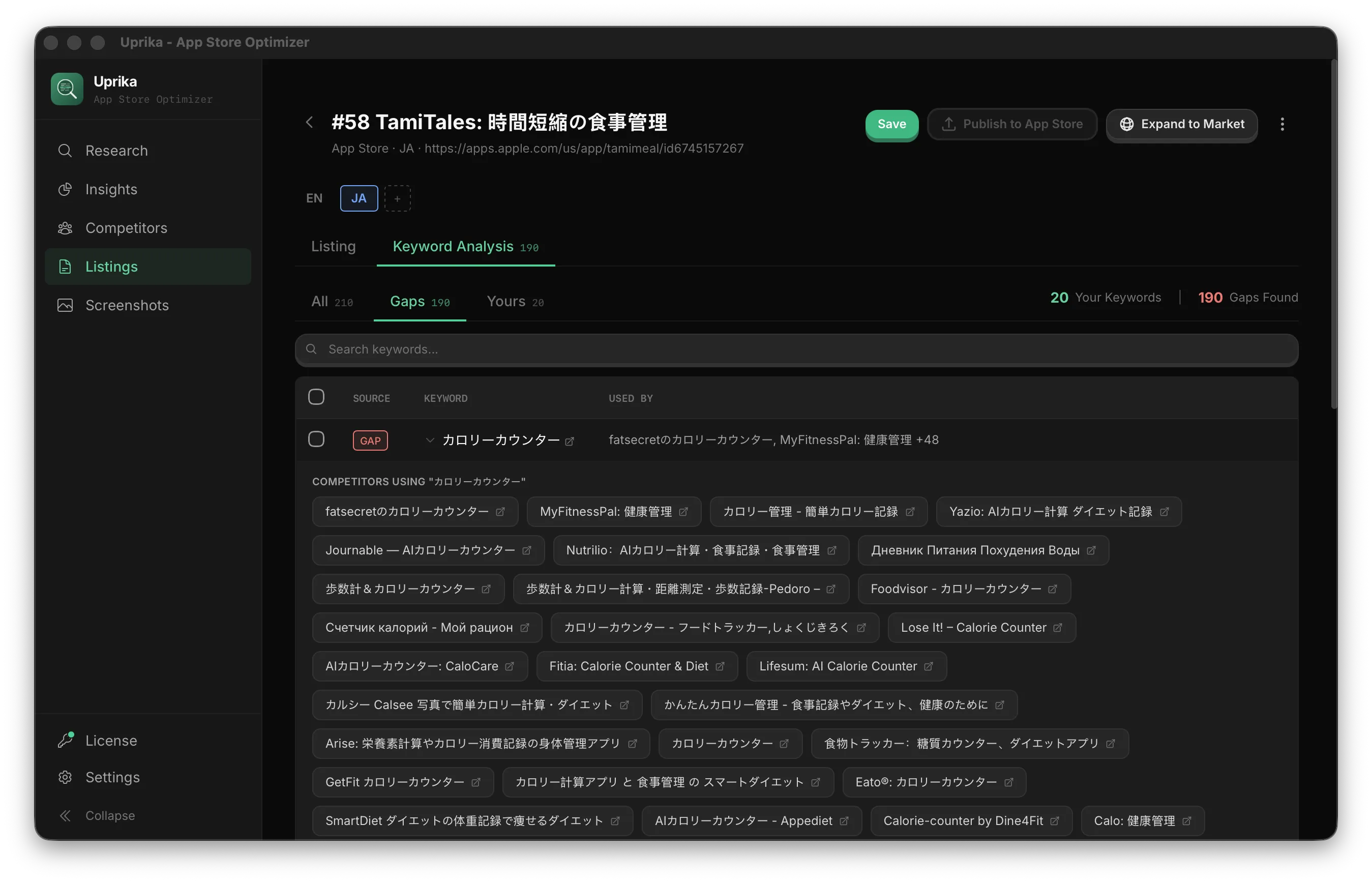Click the 190 Gaps Found counter
Viewport: 1372px width, 883px height.
[x=1247, y=298]
